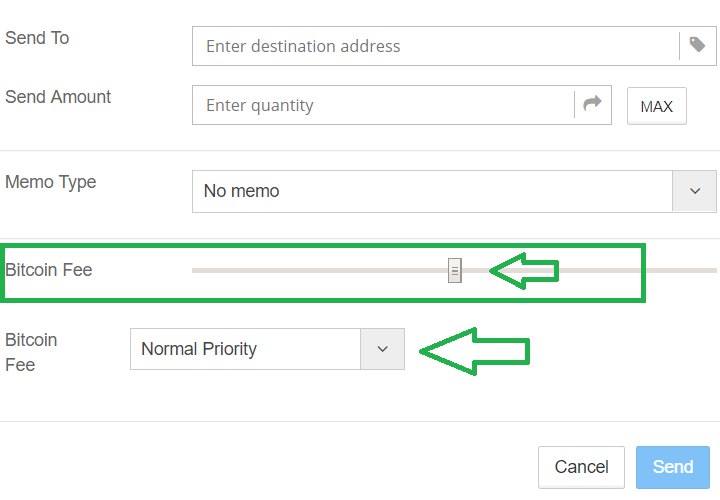The height and width of the screenshot is (500, 720).
Task: Click the Memo Type label
Action: point(51,182)
